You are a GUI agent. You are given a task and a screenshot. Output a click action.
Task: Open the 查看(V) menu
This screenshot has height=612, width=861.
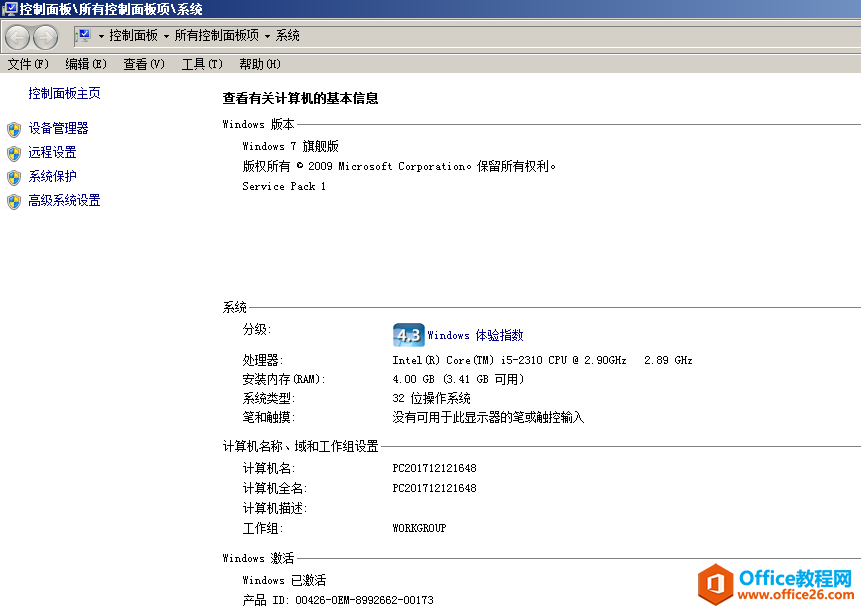pos(144,64)
